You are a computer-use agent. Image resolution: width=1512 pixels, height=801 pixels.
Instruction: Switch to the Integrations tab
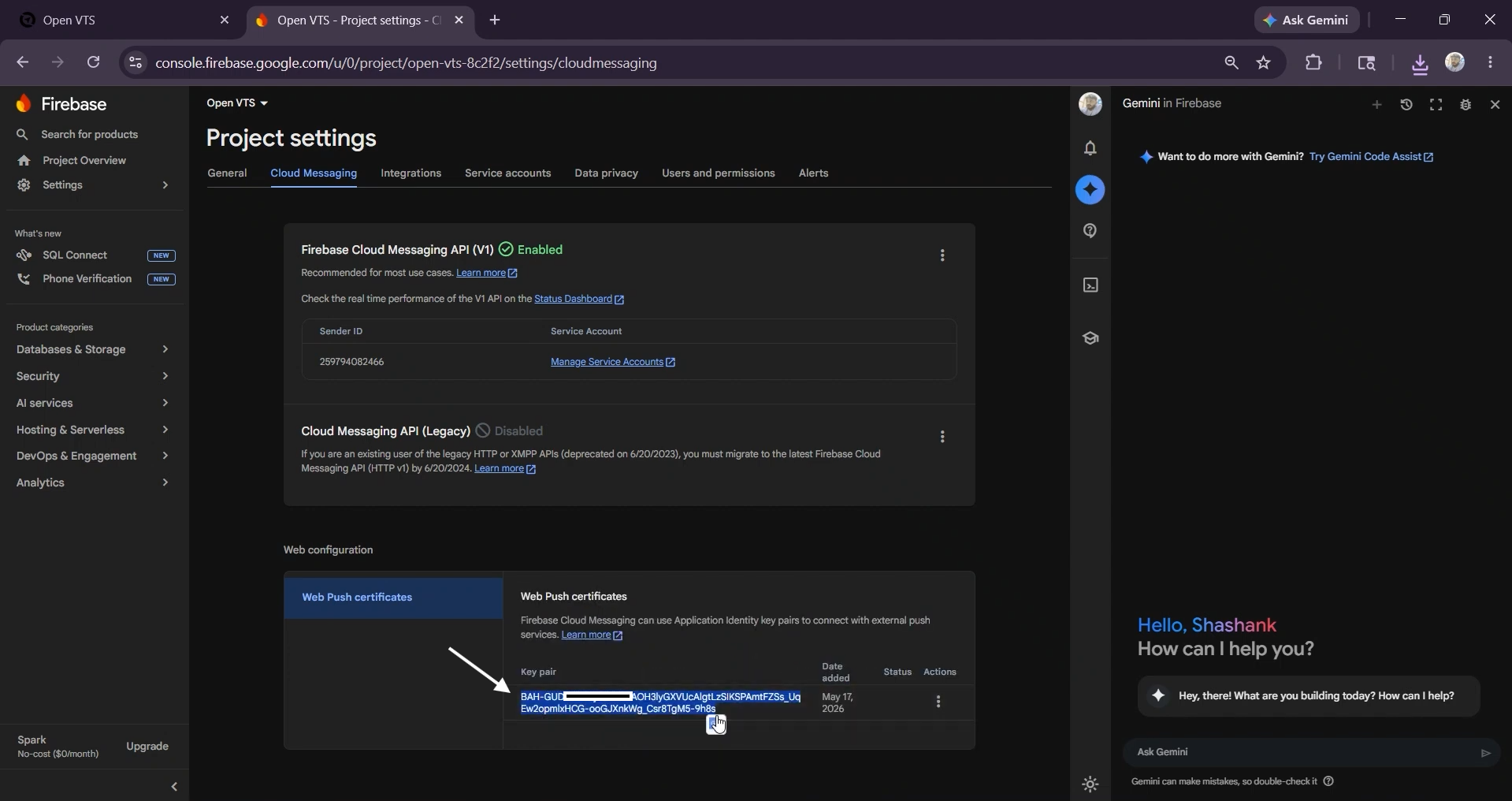[x=411, y=173]
